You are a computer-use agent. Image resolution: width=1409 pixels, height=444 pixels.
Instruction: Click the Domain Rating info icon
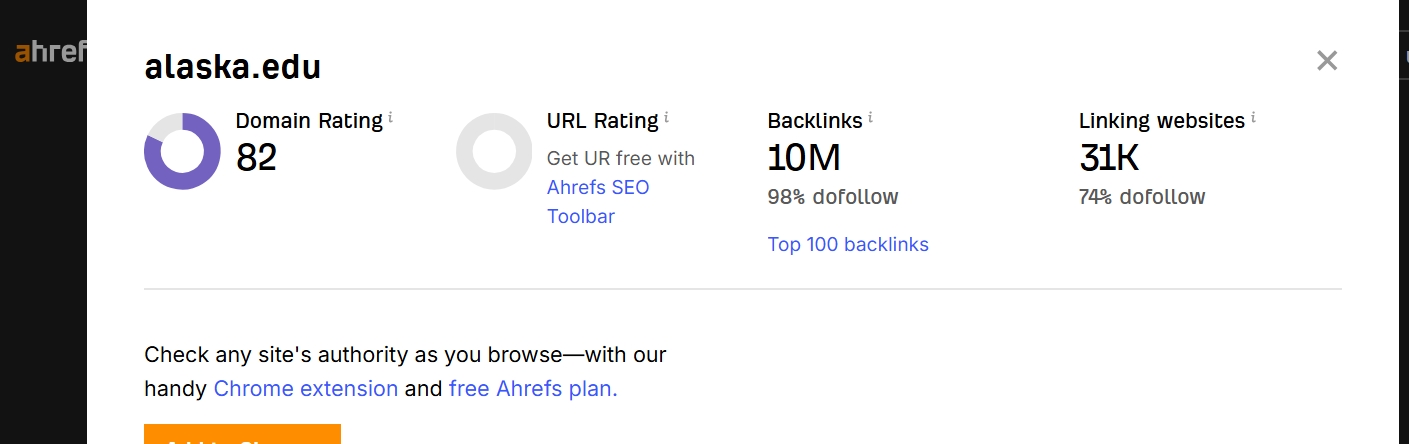tap(390, 118)
